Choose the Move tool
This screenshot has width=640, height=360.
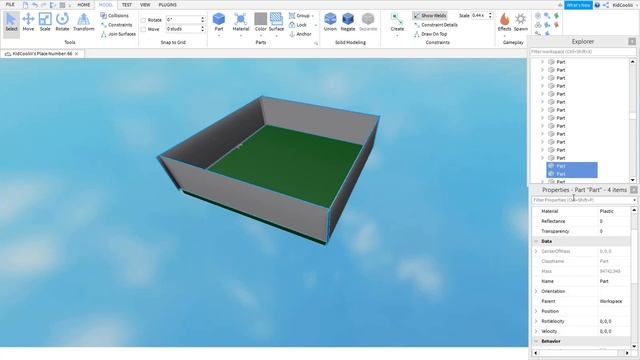[x=28, y=22]
